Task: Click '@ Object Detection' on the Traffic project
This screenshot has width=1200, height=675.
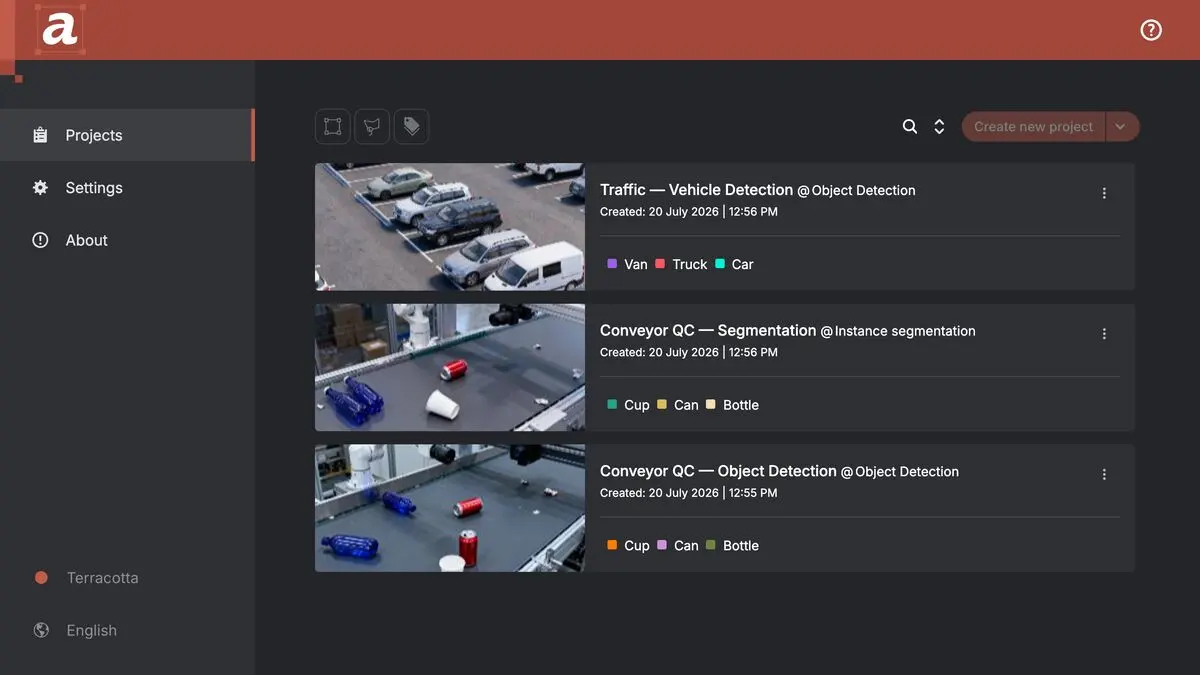Action: [856, 190]
